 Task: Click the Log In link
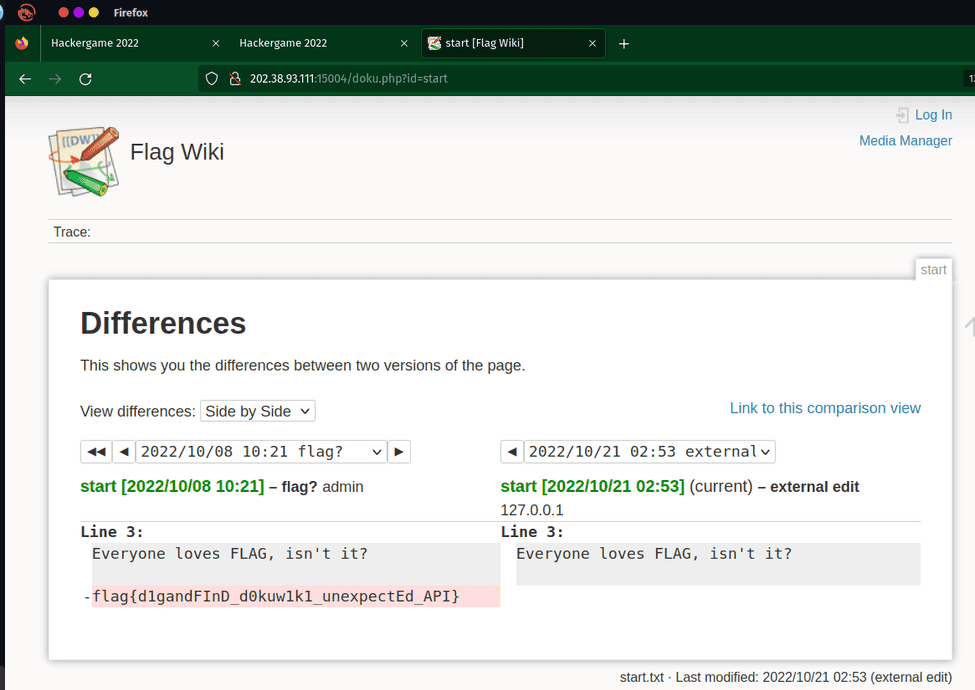[x=932, y=115]
